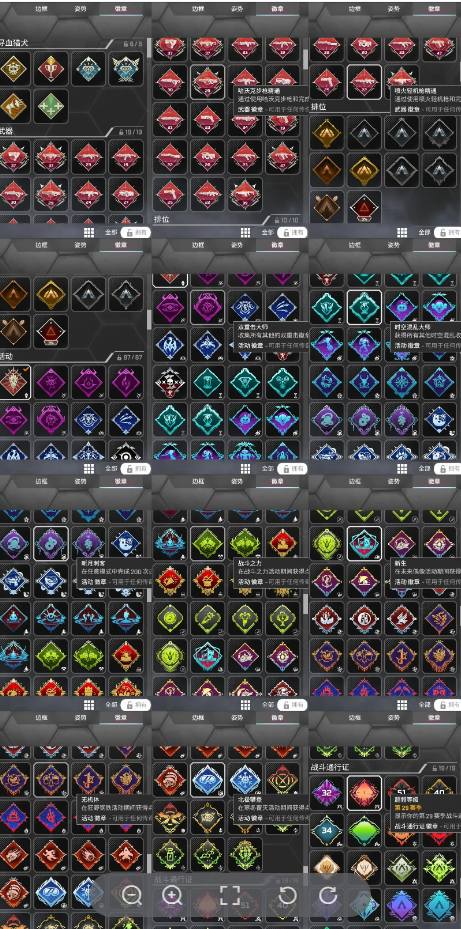
Task: Select the bright green gem badge under 战斗通行证
Action: [x=364, y=831]
